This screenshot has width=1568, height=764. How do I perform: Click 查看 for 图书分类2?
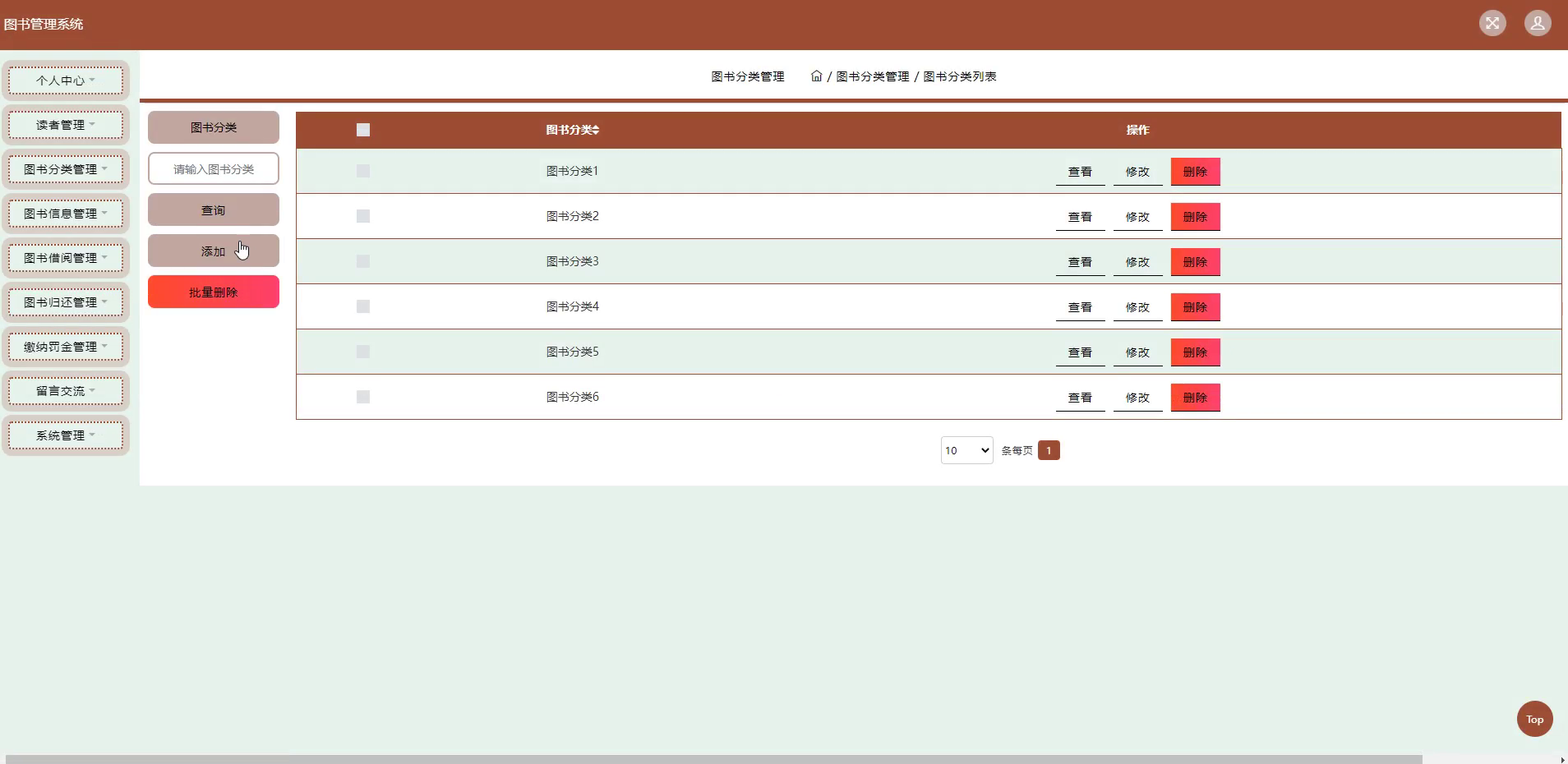coord(1080,217)
